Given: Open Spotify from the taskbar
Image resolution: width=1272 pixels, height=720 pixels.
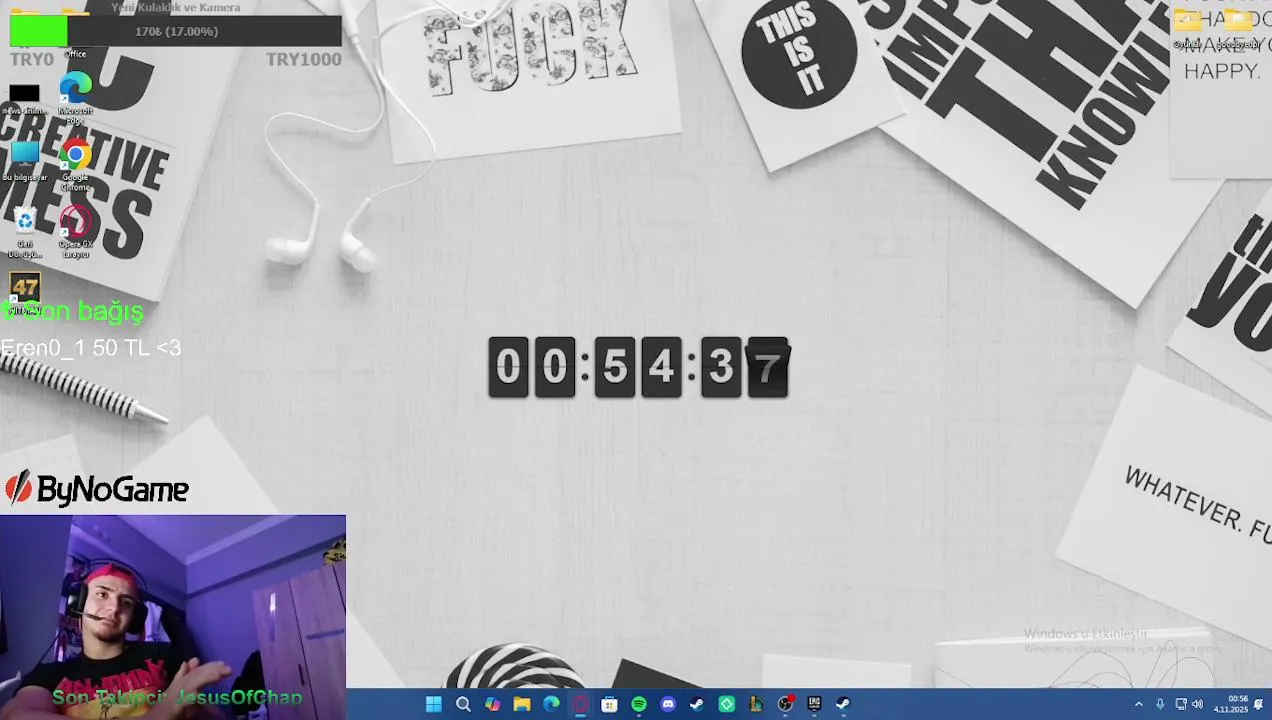Looking at the screenshot, I should pos(639,704).
